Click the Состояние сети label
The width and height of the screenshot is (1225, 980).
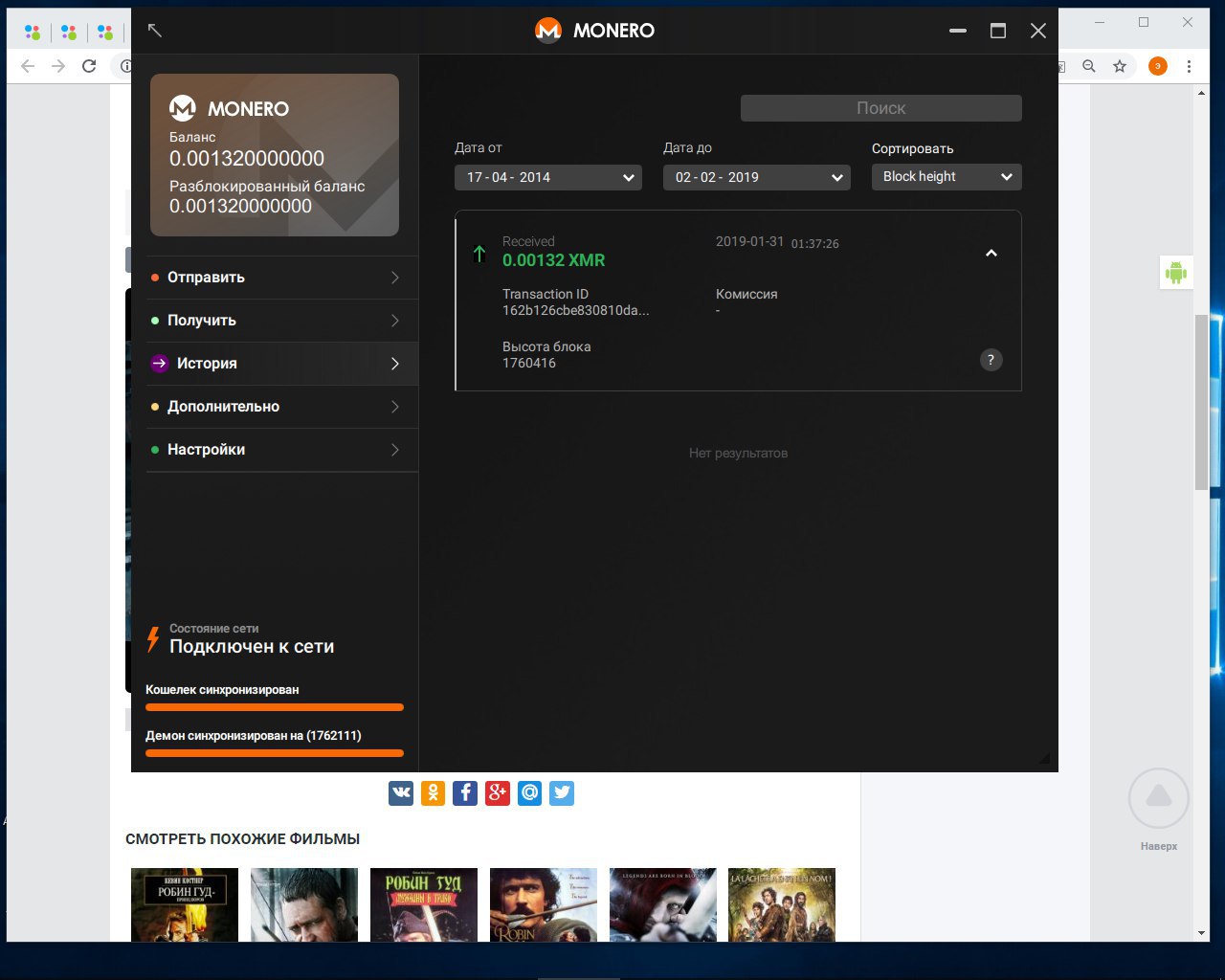pos(214,629)
